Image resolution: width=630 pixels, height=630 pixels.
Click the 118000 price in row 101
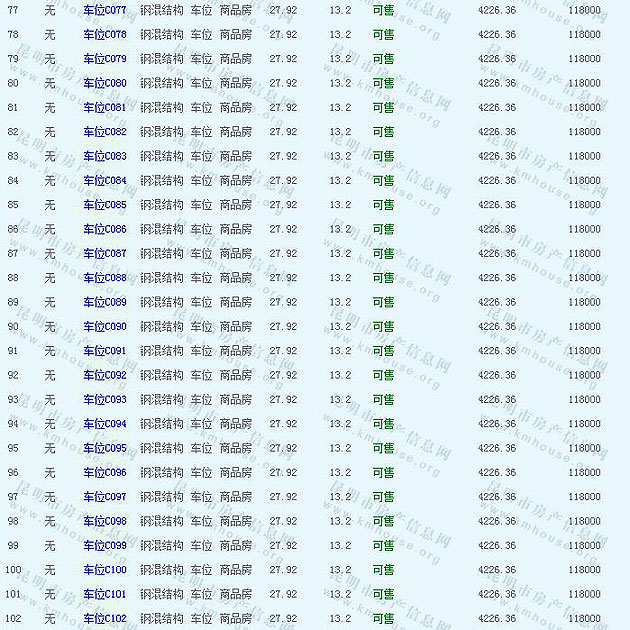[x=584, y=594]
